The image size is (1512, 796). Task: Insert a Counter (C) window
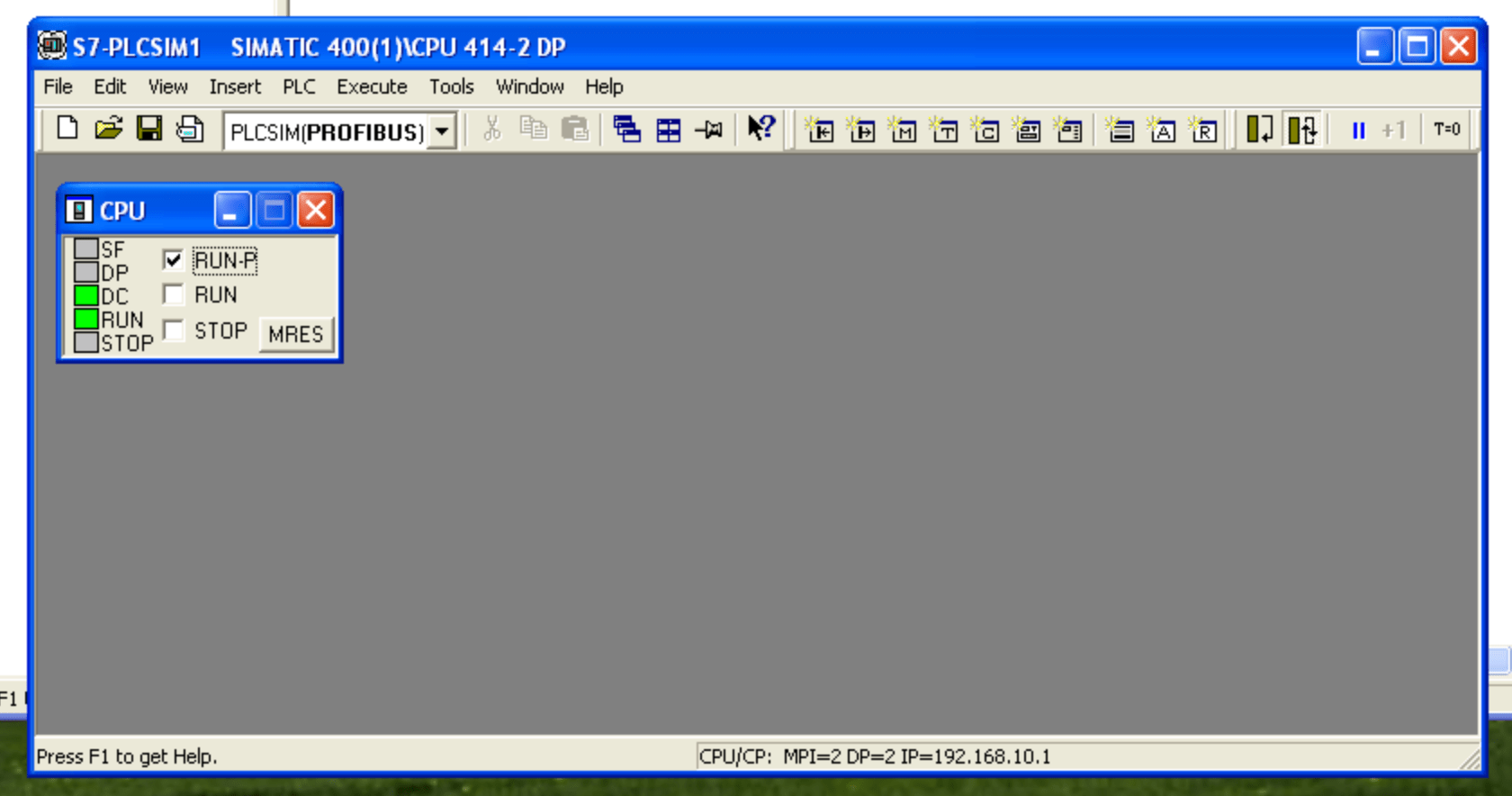click(x=985, y=130)
